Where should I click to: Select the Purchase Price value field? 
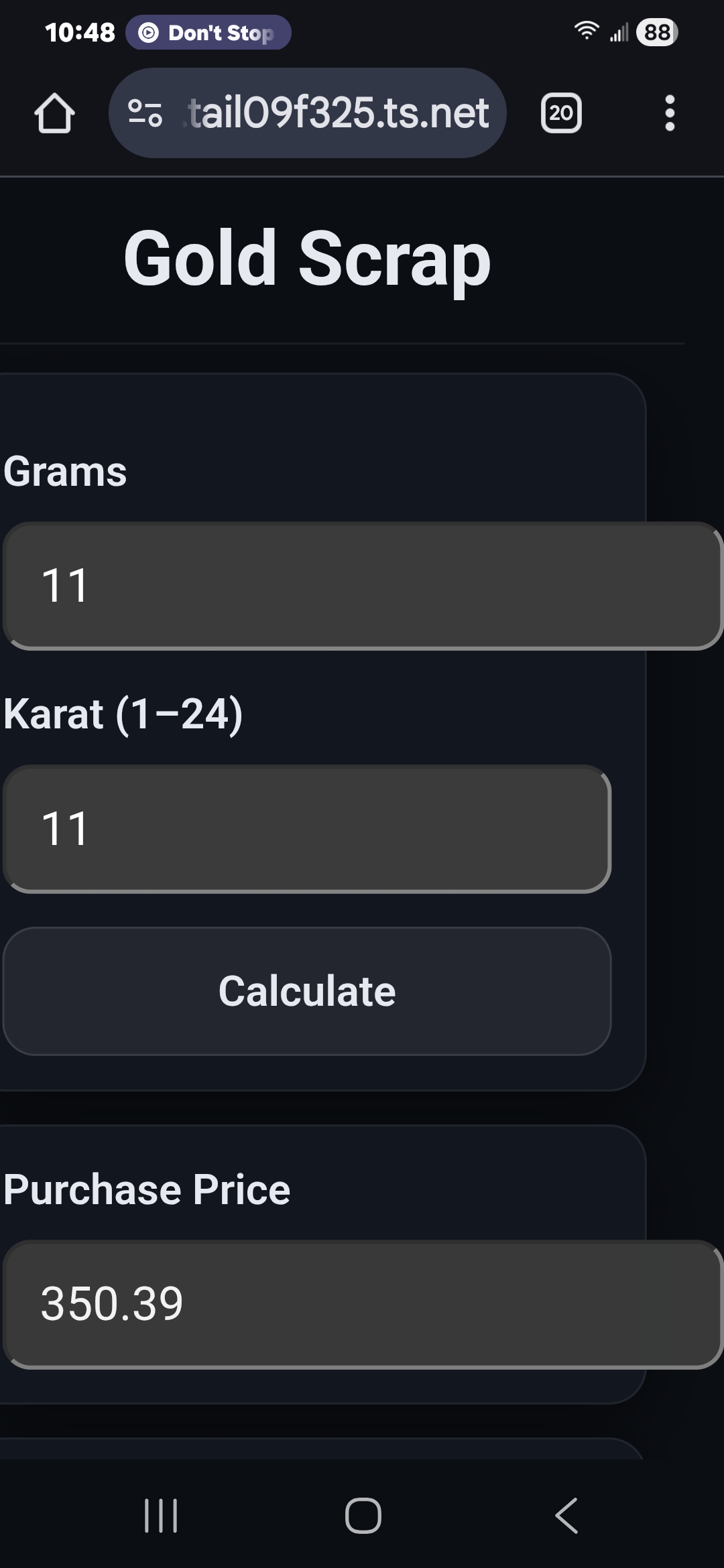362,1304
